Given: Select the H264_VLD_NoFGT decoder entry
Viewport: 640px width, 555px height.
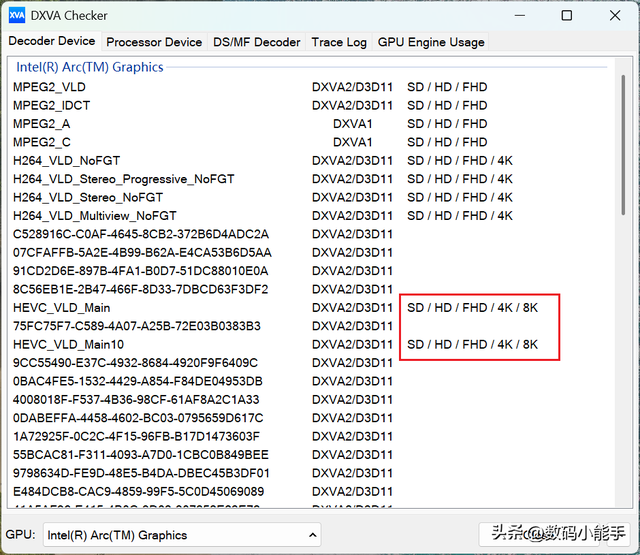Looking at the screenshot, I should tap(67, 160).
